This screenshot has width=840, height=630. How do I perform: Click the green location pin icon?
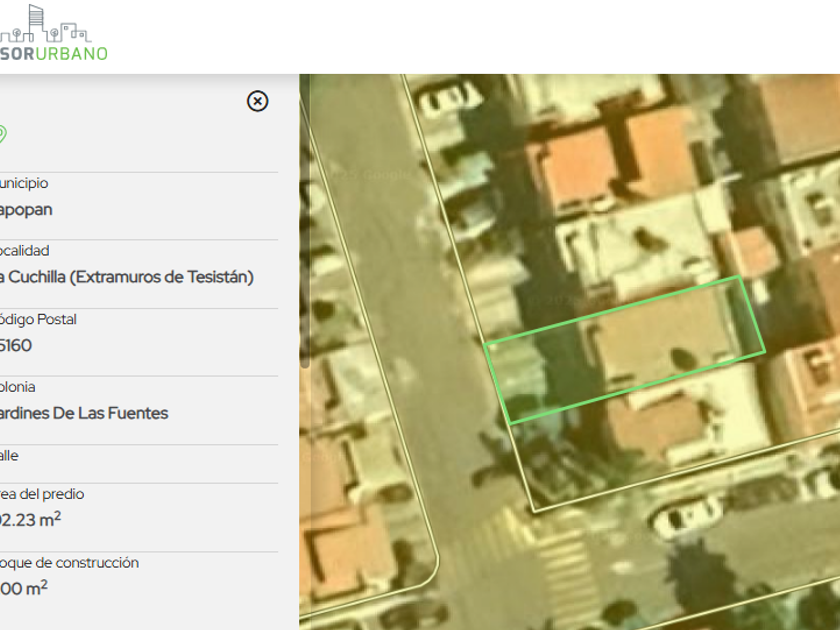click(3, 134)
